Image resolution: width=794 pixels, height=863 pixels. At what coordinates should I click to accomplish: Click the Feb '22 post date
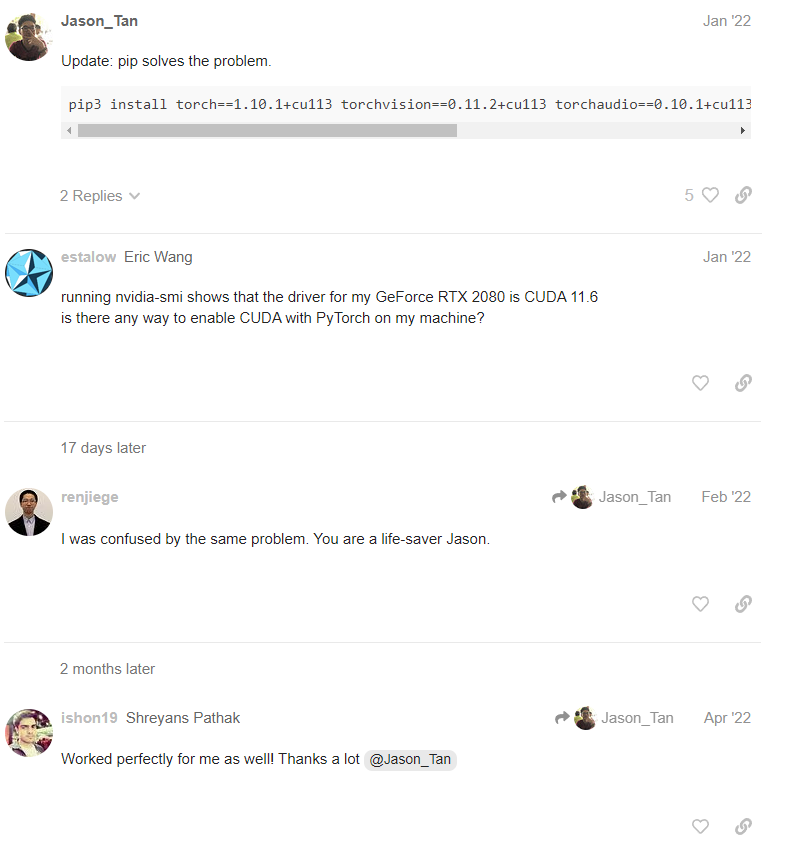(x=726, y=497)
